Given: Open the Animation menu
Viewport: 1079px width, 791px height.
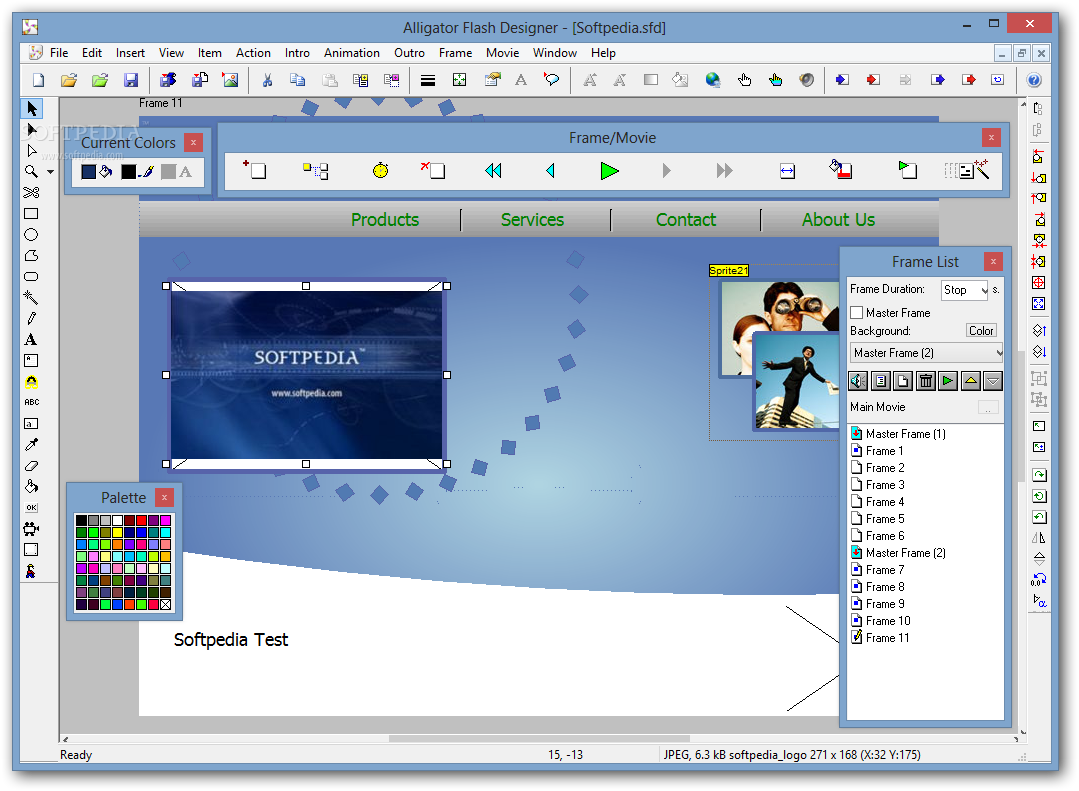Looking at the screenshot, I should [352, 53].
